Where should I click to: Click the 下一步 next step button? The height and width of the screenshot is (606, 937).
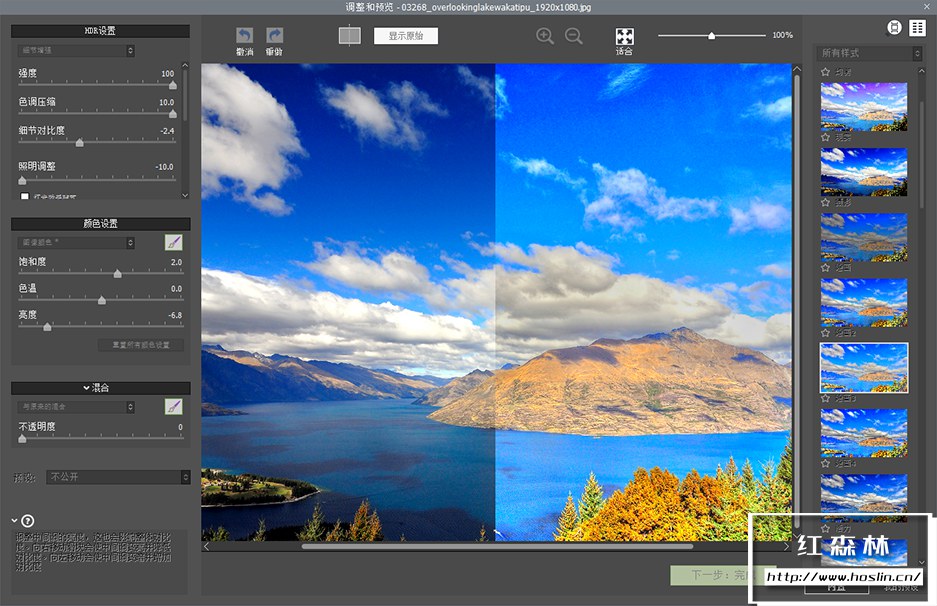[x=723, y=575]
